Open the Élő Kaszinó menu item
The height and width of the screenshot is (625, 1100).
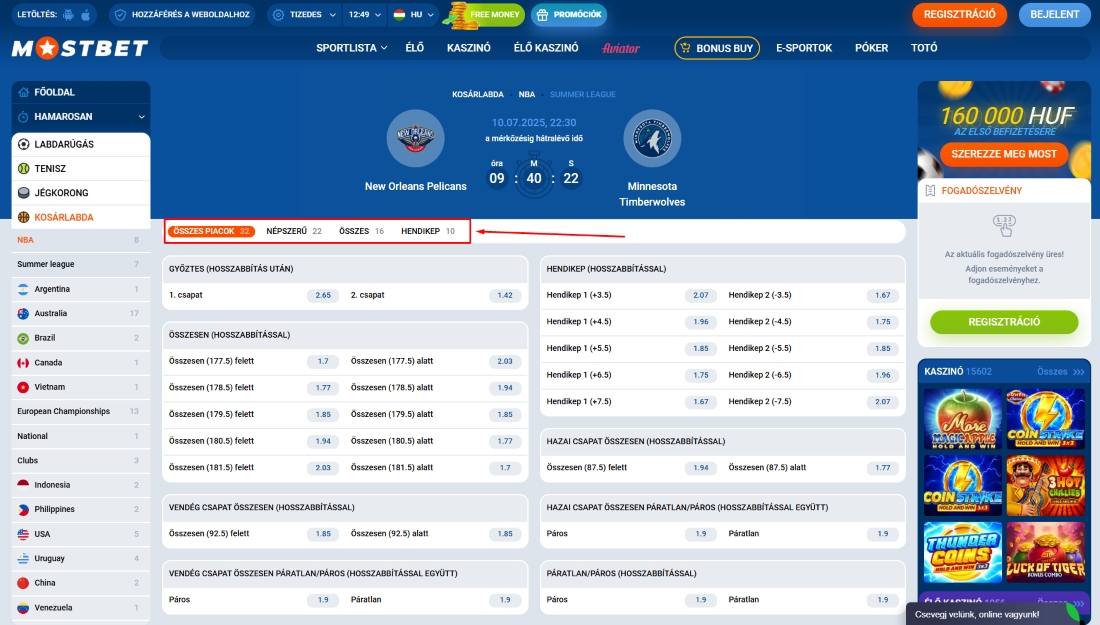546,48
